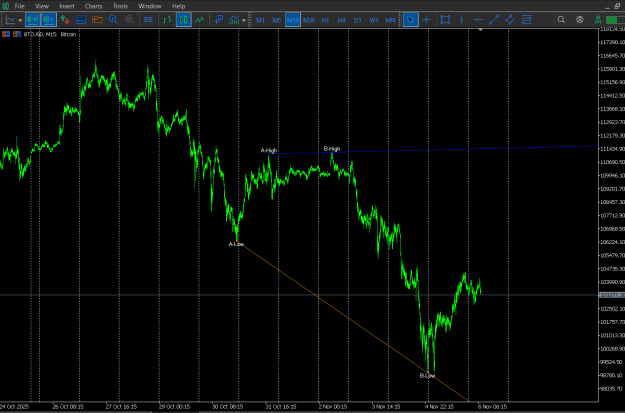
Task: Select the MN timeframe
Action: pyautogui.click(x=390, y=20)
